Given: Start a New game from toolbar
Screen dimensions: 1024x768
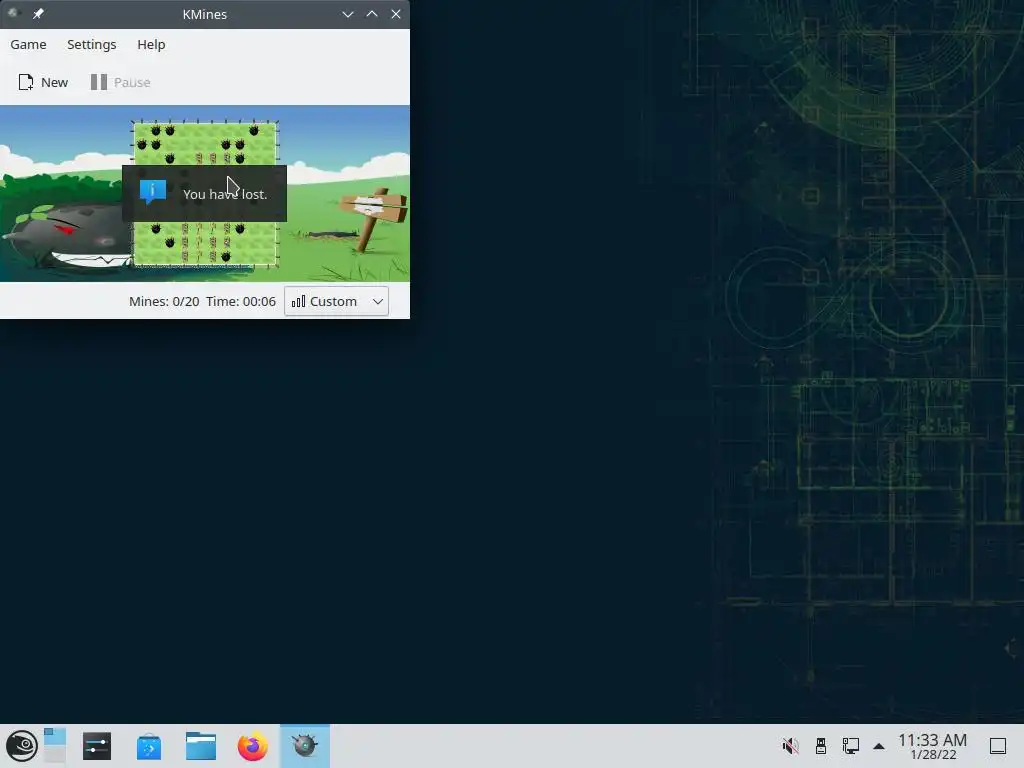Looking at the screenshot, I should pyautogui.click(x=43, y=82).
